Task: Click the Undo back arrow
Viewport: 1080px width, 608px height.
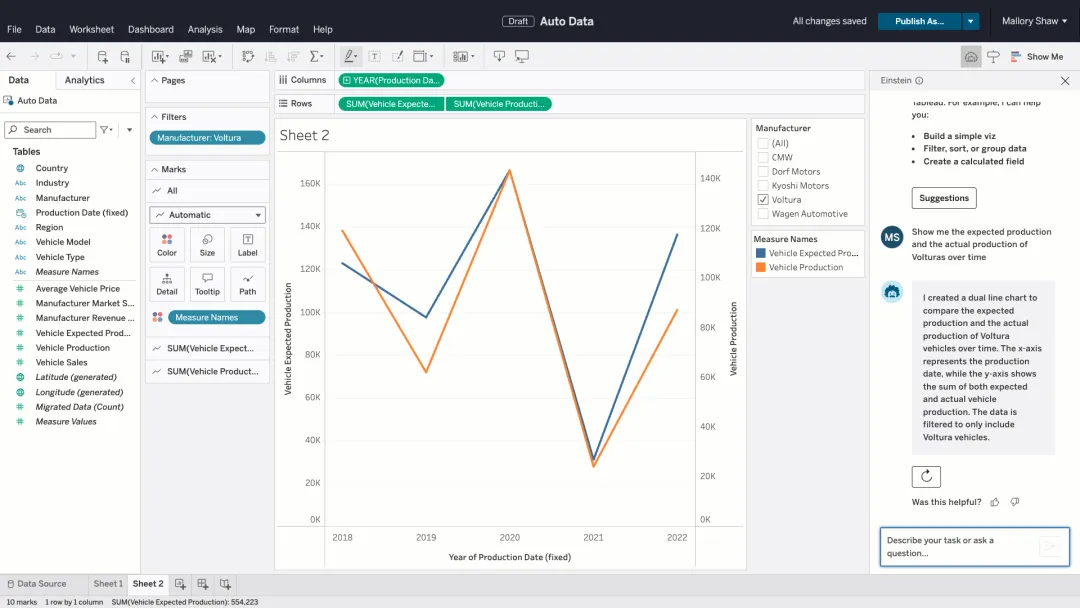Action: pyautogui.click(x=11, y=56)
